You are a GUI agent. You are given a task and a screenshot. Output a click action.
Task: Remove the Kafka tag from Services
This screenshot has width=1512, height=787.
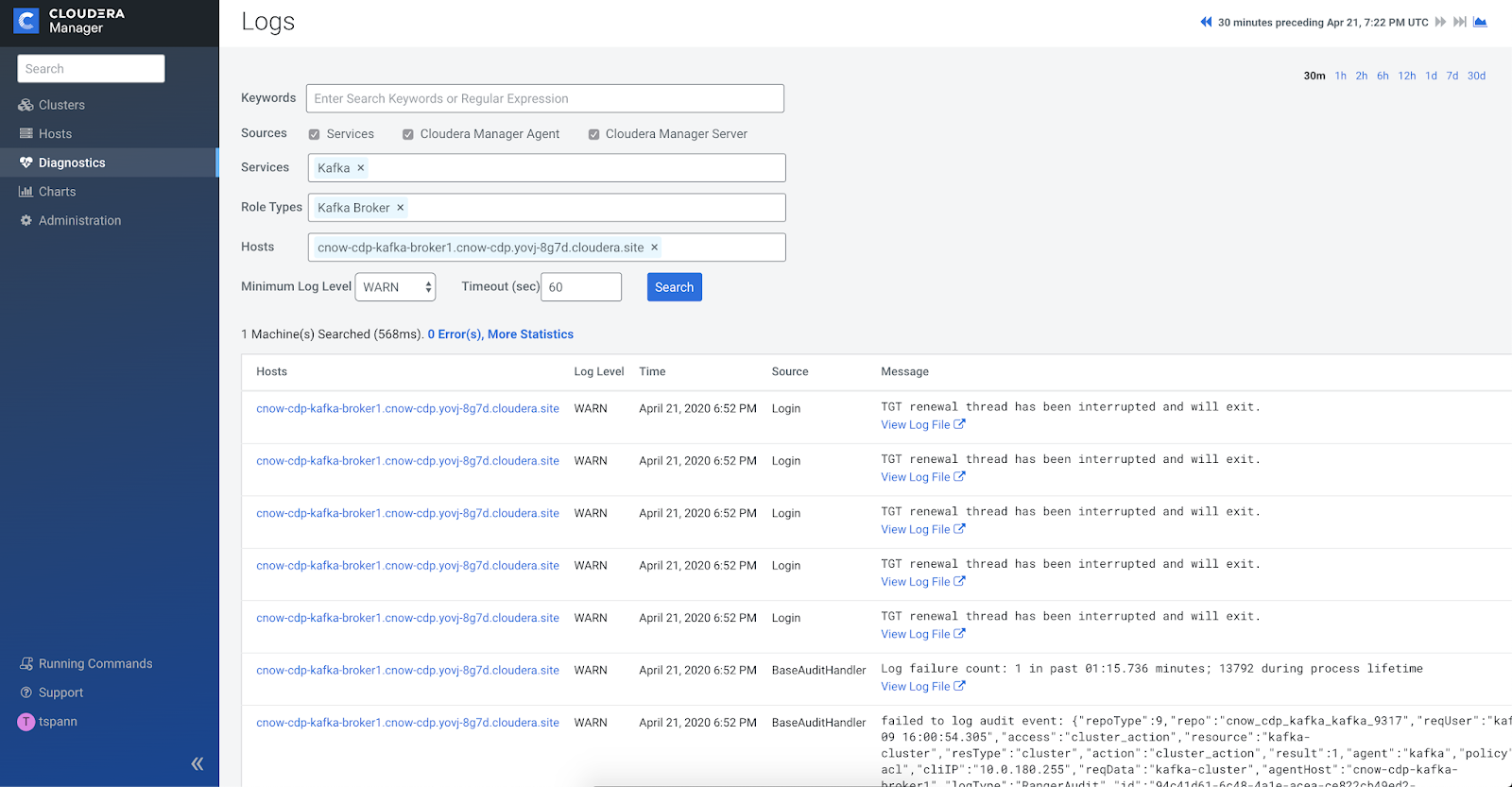click(x=360, y=168)
